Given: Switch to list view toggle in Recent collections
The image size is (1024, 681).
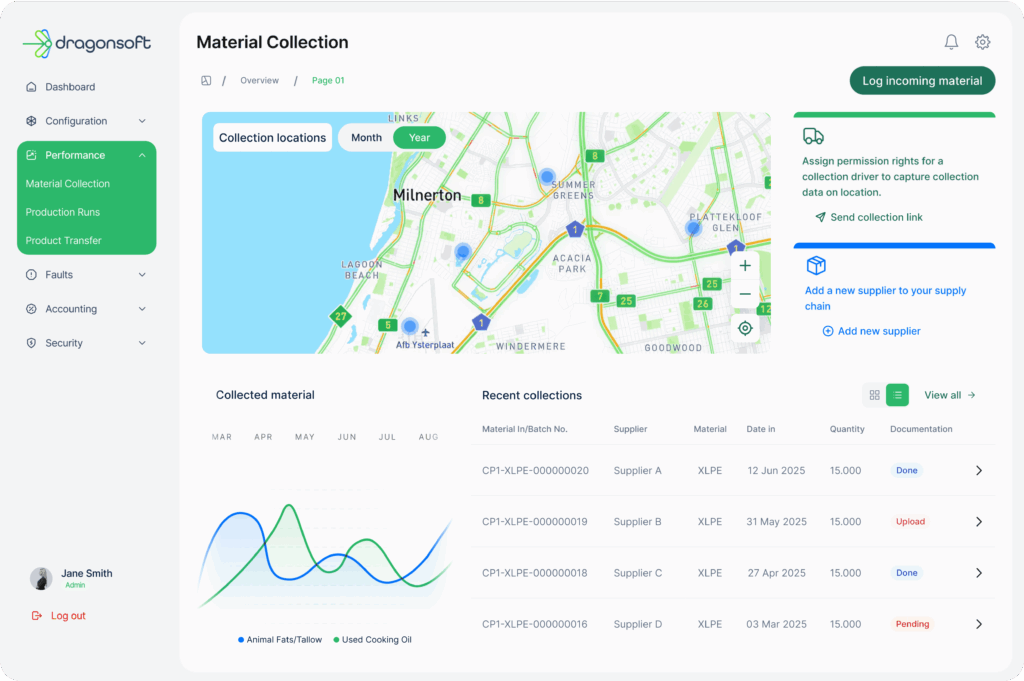Looking at the screenshot, I should pyautogui.click(x=897, y=395).
